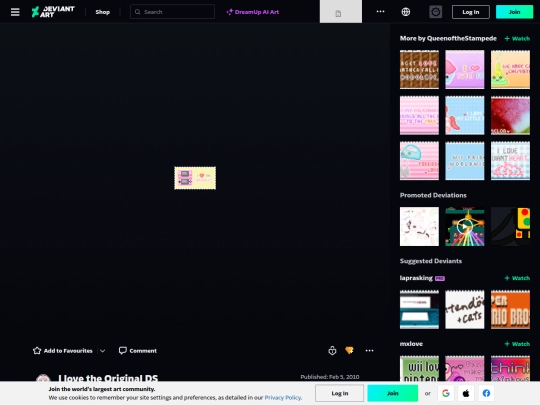
Task: Click the circular share icon below artwork
Action: point(332,351)
